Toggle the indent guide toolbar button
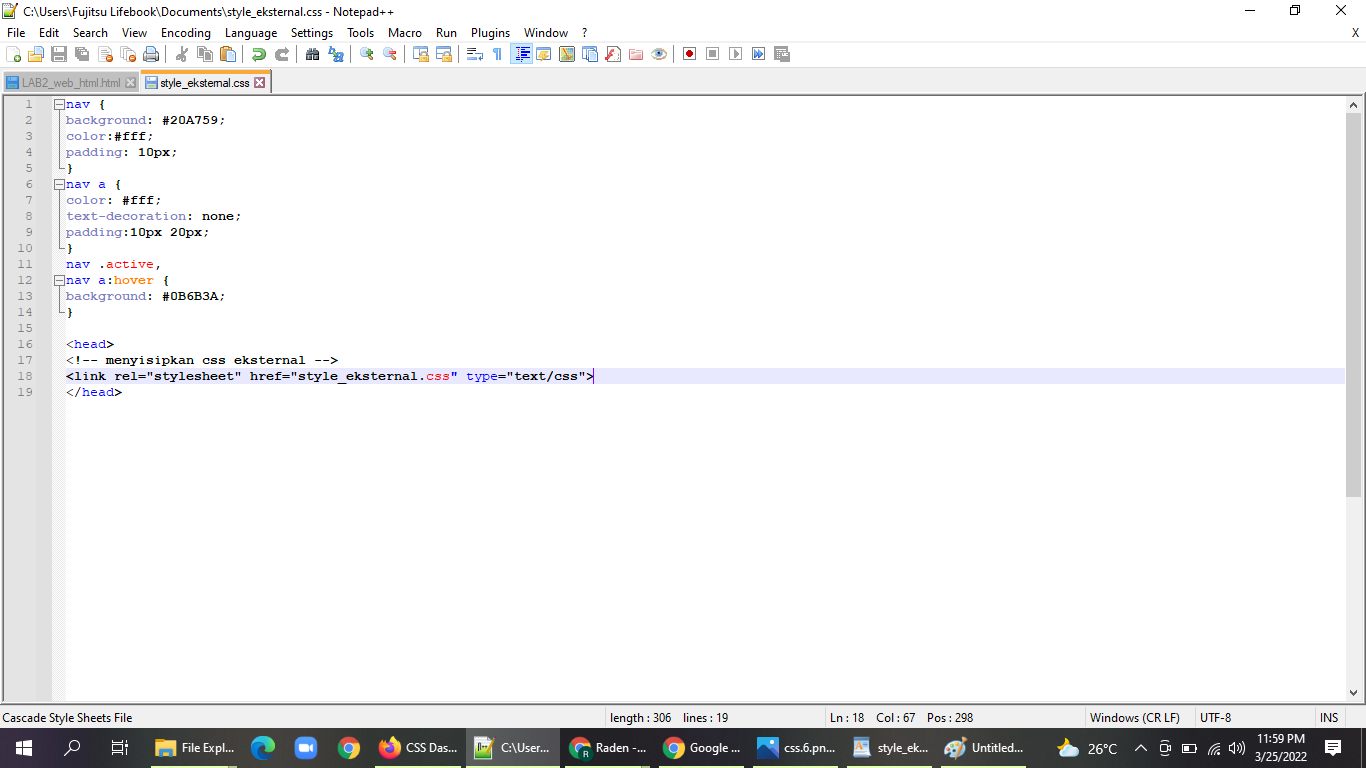 (521, 54)
